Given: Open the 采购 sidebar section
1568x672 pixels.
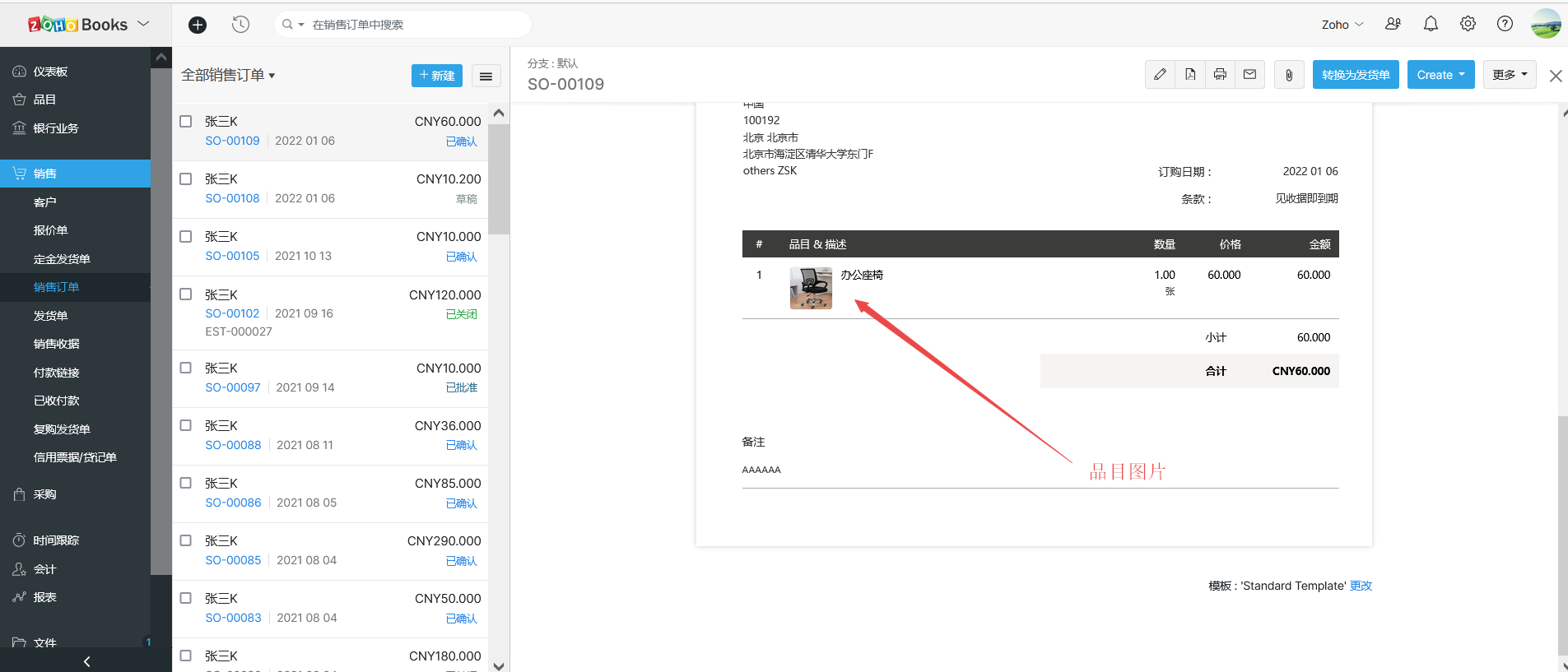Looking at the screenshot, I should (x=45, y=494).
